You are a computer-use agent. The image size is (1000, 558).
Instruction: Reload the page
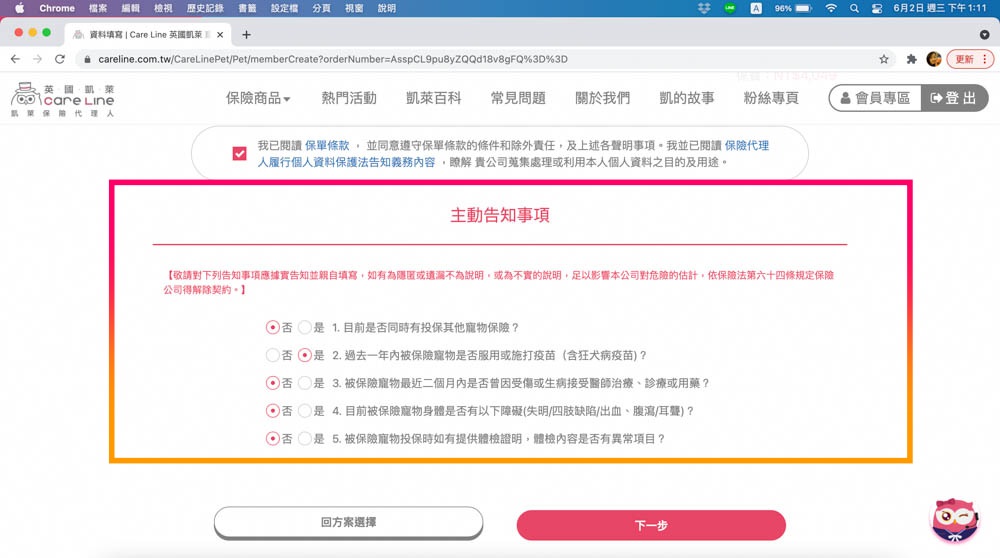(60, 59)
